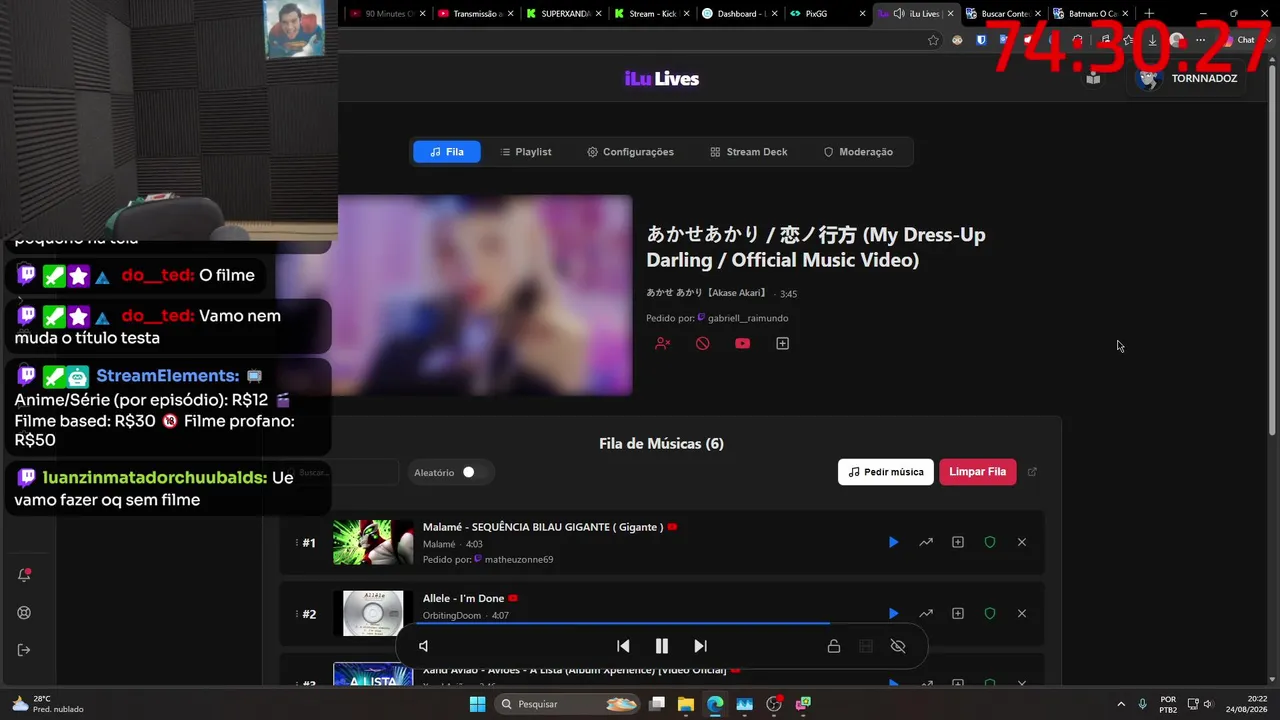This screenshot has width=1280, height=720.
Task: Open the Fila tab
Action: pyautogui.click(x=447, y=152)
